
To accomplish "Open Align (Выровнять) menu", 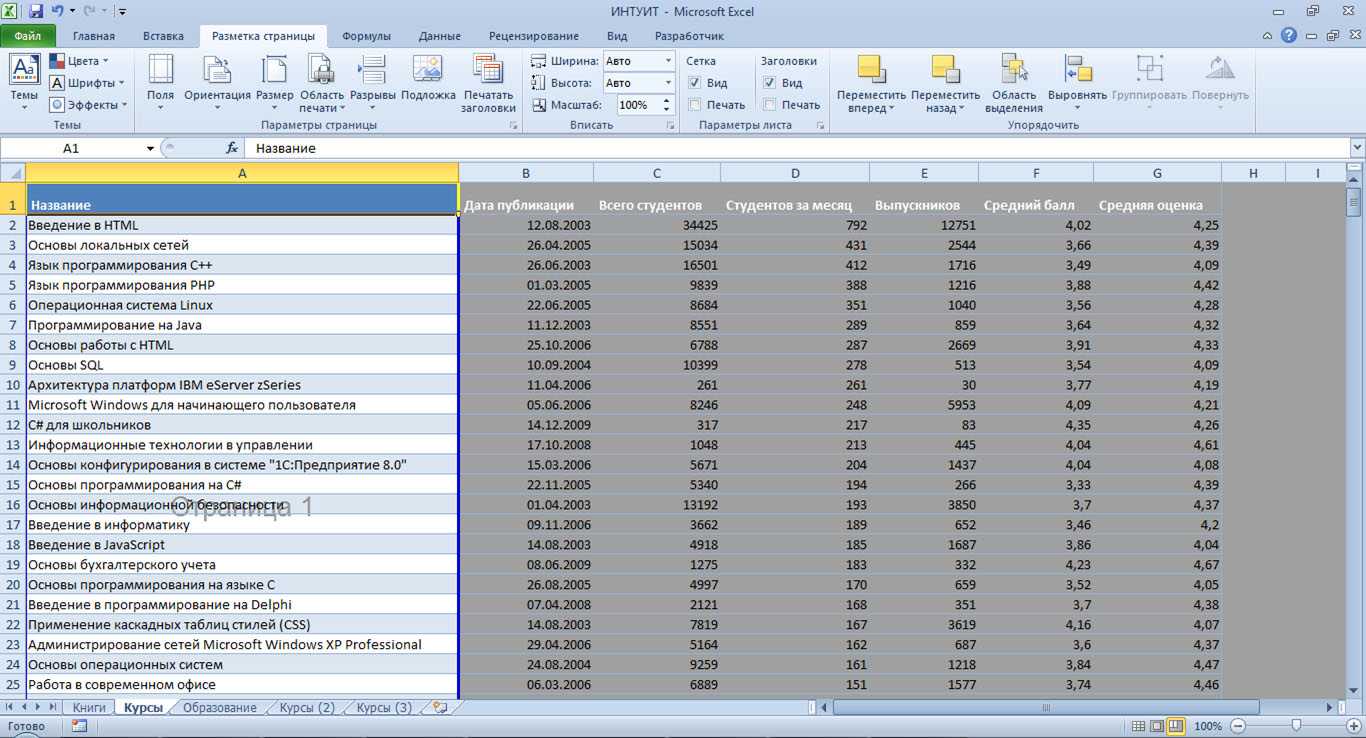I will (x=1077, y=82).
